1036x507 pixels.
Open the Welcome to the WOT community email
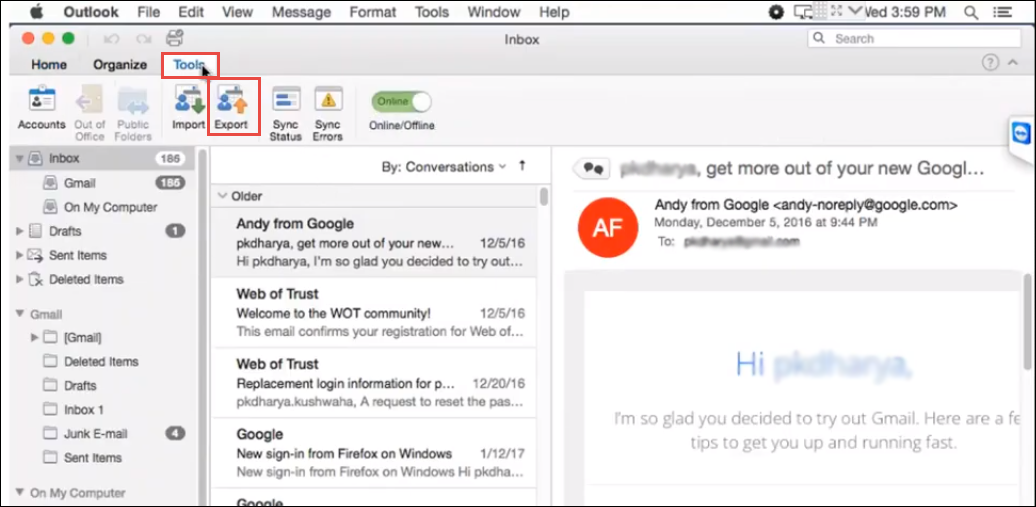pos(374,312)
